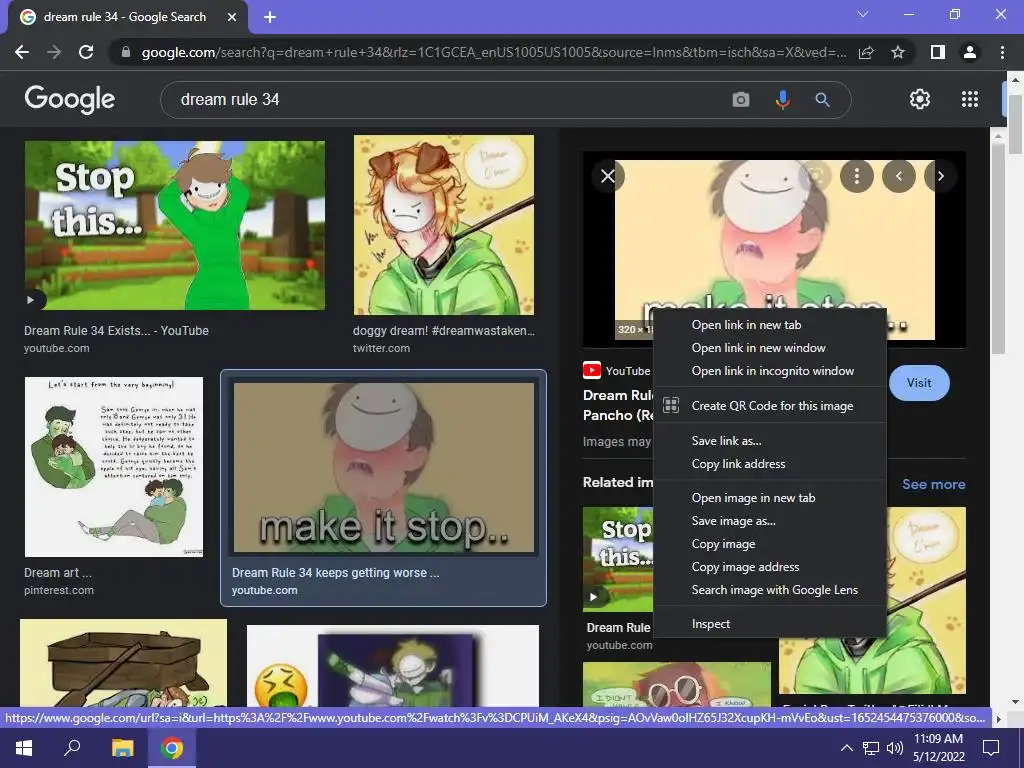Reload the current page

point(86,52)
